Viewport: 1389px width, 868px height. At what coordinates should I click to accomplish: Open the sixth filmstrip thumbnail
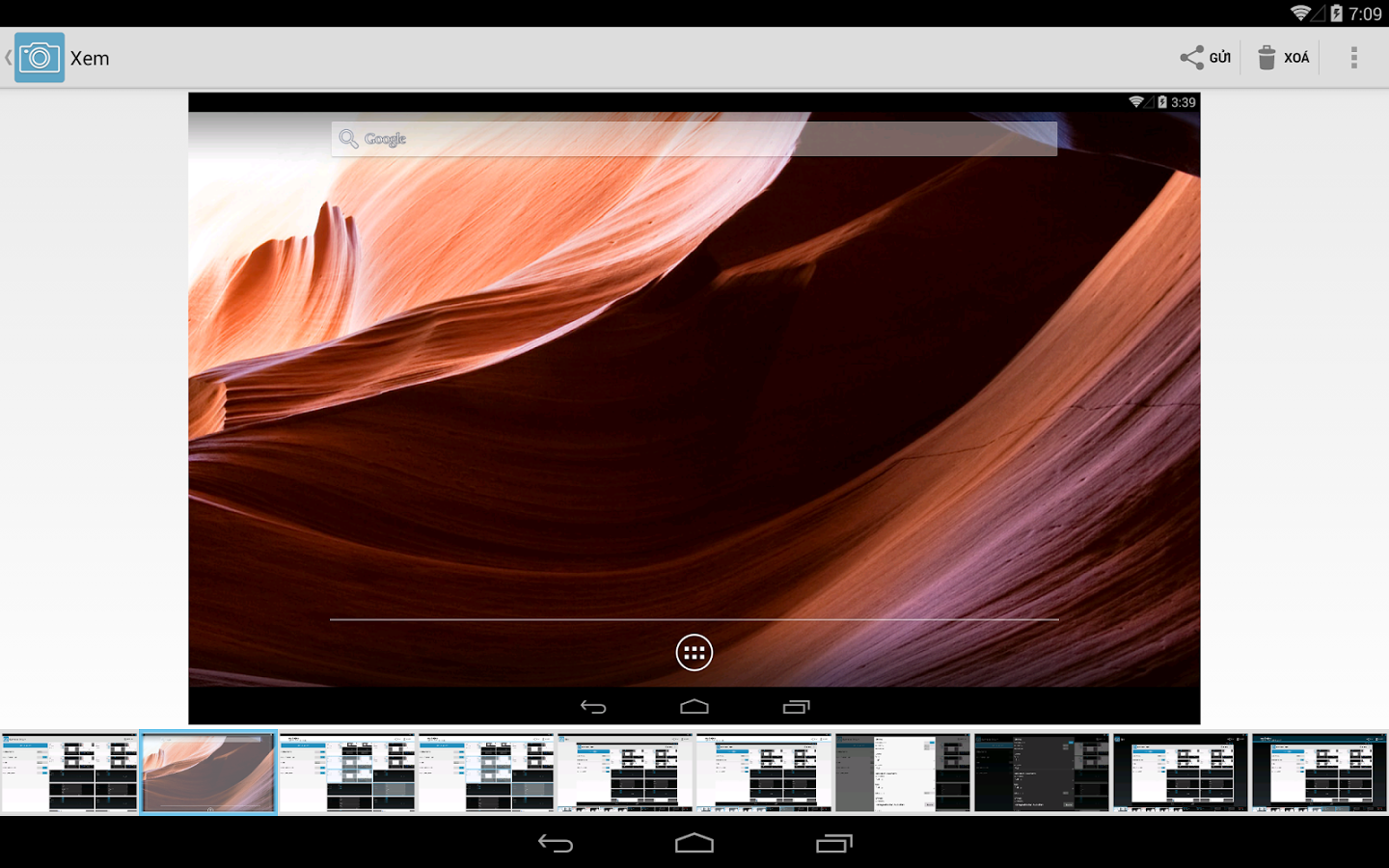point(764,773)
